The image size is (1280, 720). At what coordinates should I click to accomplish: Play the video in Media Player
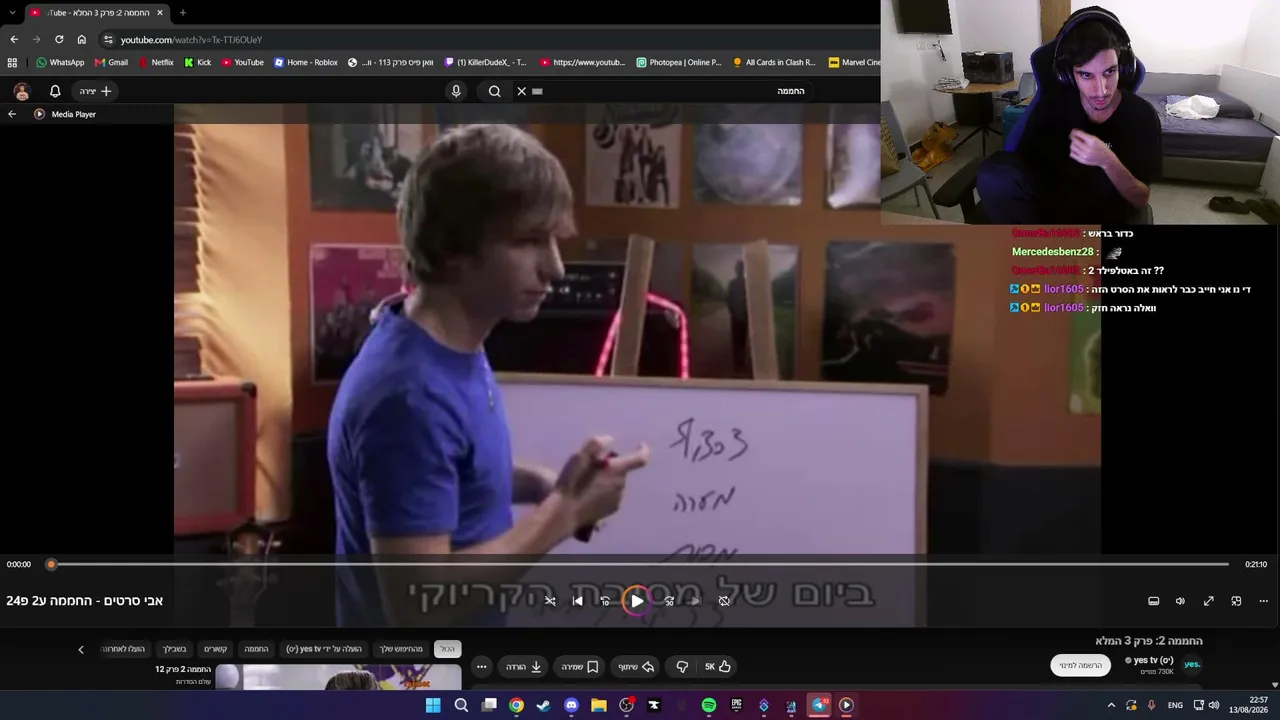pyautogui.click(x=637, y=601)
